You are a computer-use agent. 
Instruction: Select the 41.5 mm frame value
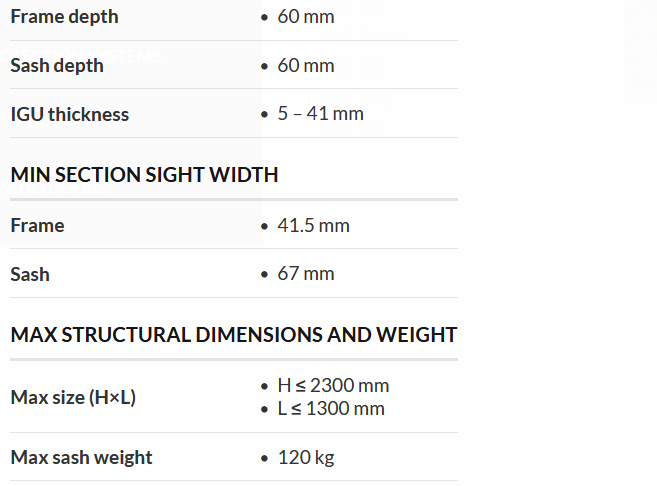tap(313, 225)
